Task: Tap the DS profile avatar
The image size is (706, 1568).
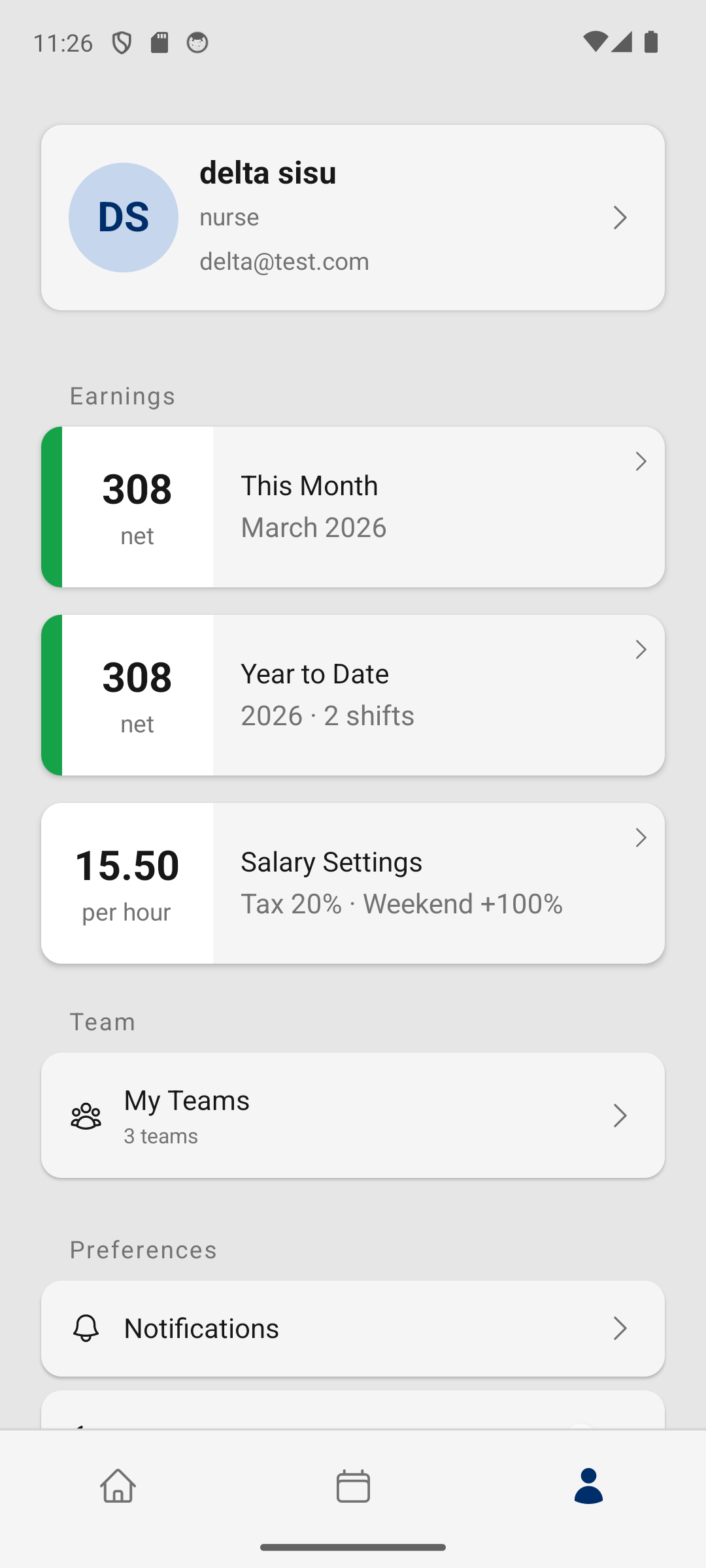Action: (x=124, y=218)
